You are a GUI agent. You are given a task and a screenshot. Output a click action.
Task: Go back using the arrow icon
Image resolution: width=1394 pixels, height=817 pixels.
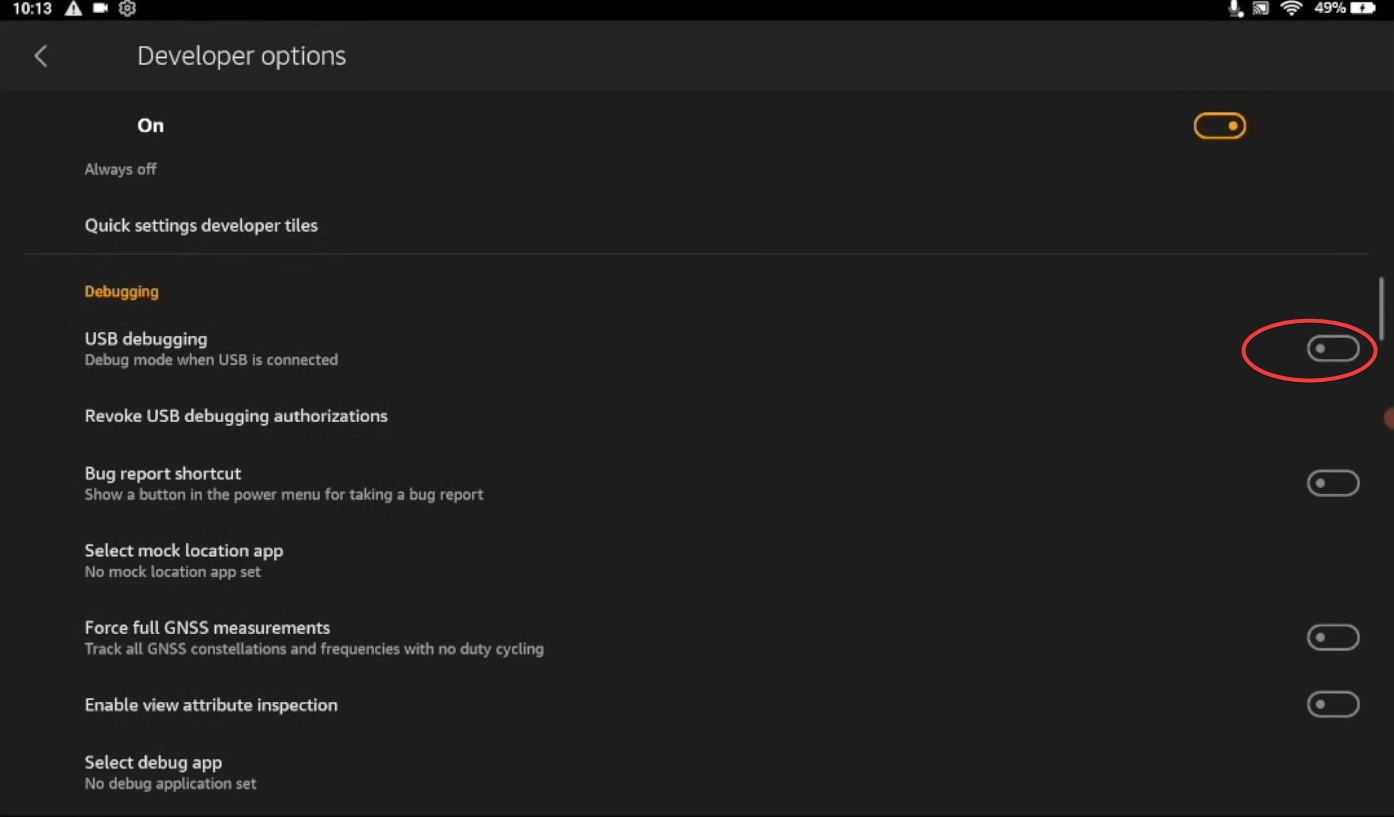(41, 56)
